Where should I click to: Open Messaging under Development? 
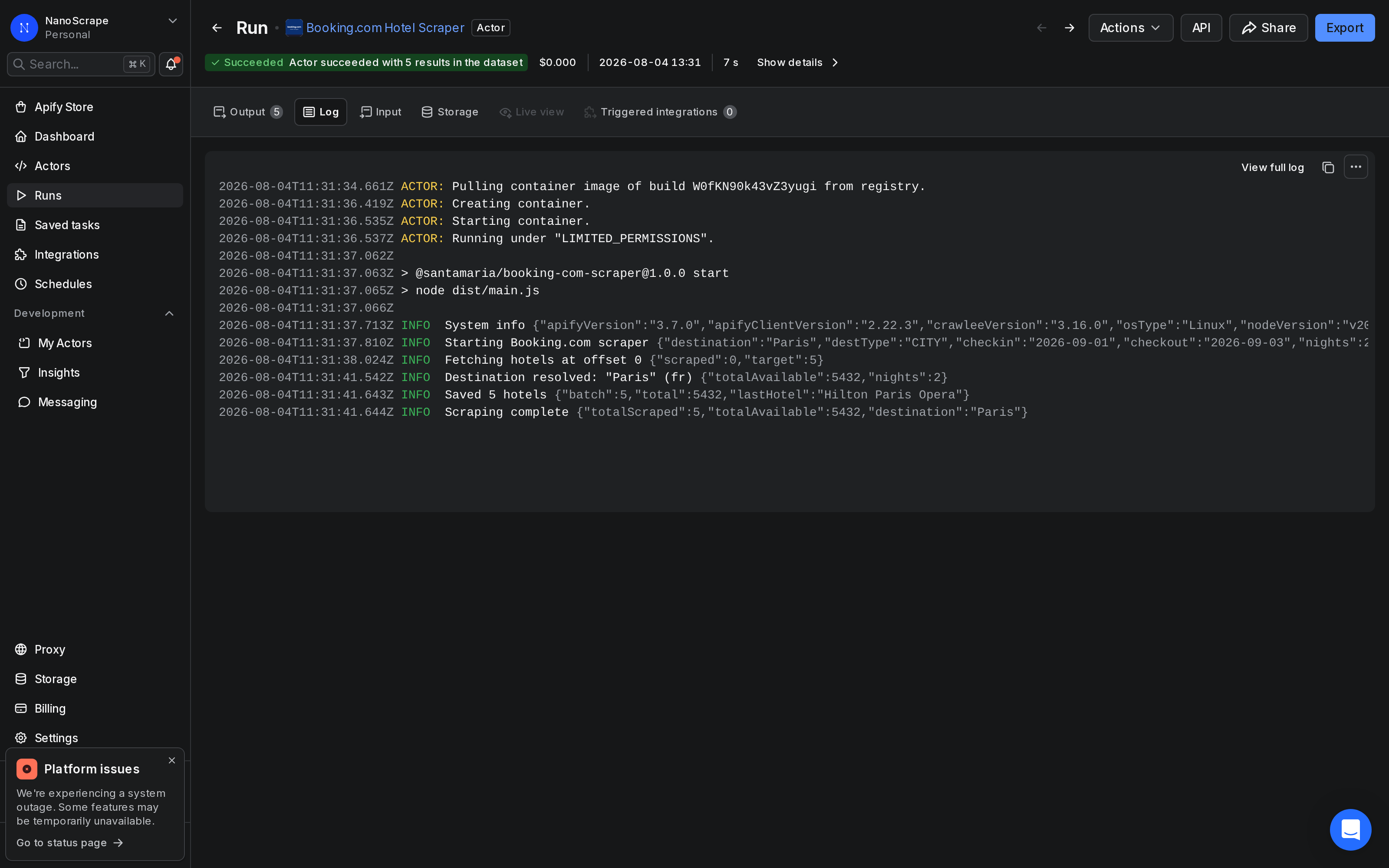click(x=95, y=402)
